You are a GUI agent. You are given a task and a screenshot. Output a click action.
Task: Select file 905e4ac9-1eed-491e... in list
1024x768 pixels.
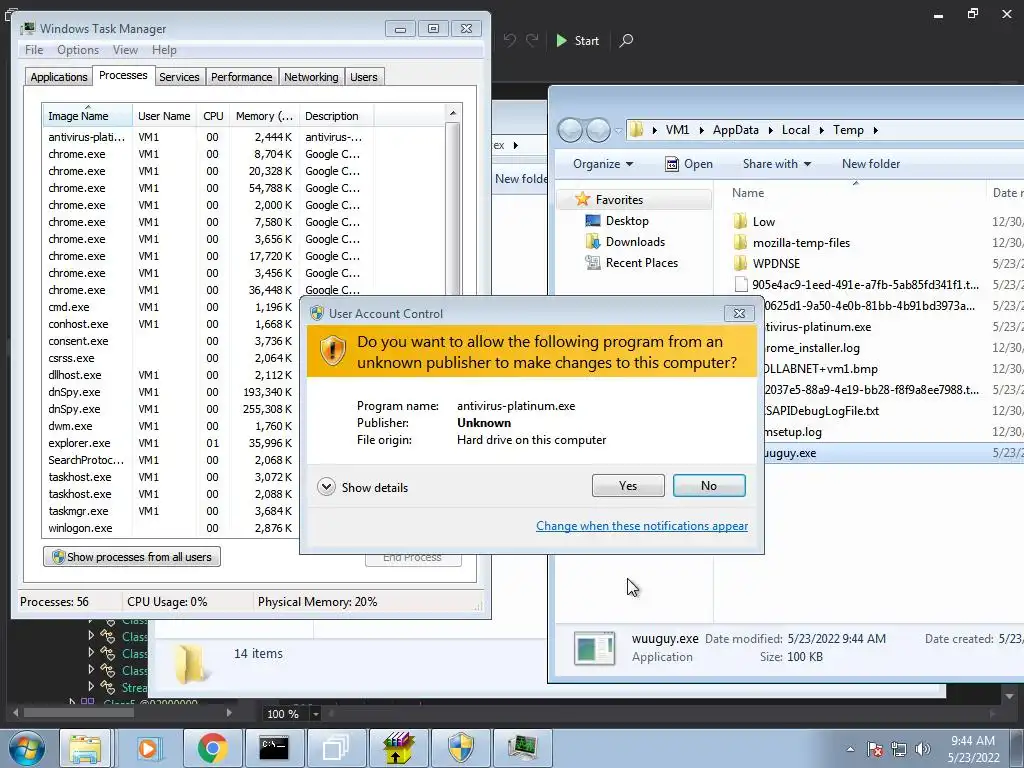[865, 285]
